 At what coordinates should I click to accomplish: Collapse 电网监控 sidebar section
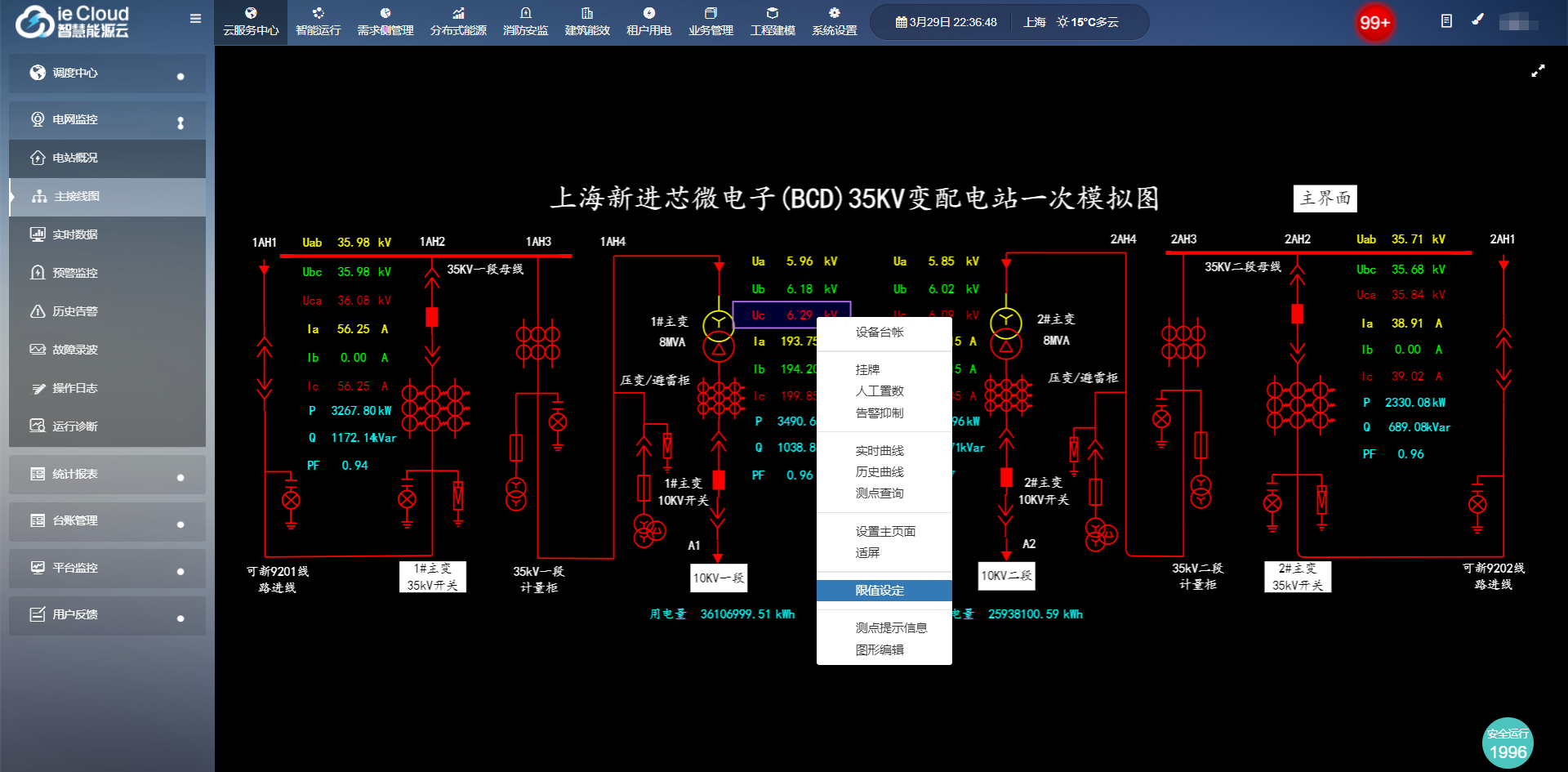107,119
